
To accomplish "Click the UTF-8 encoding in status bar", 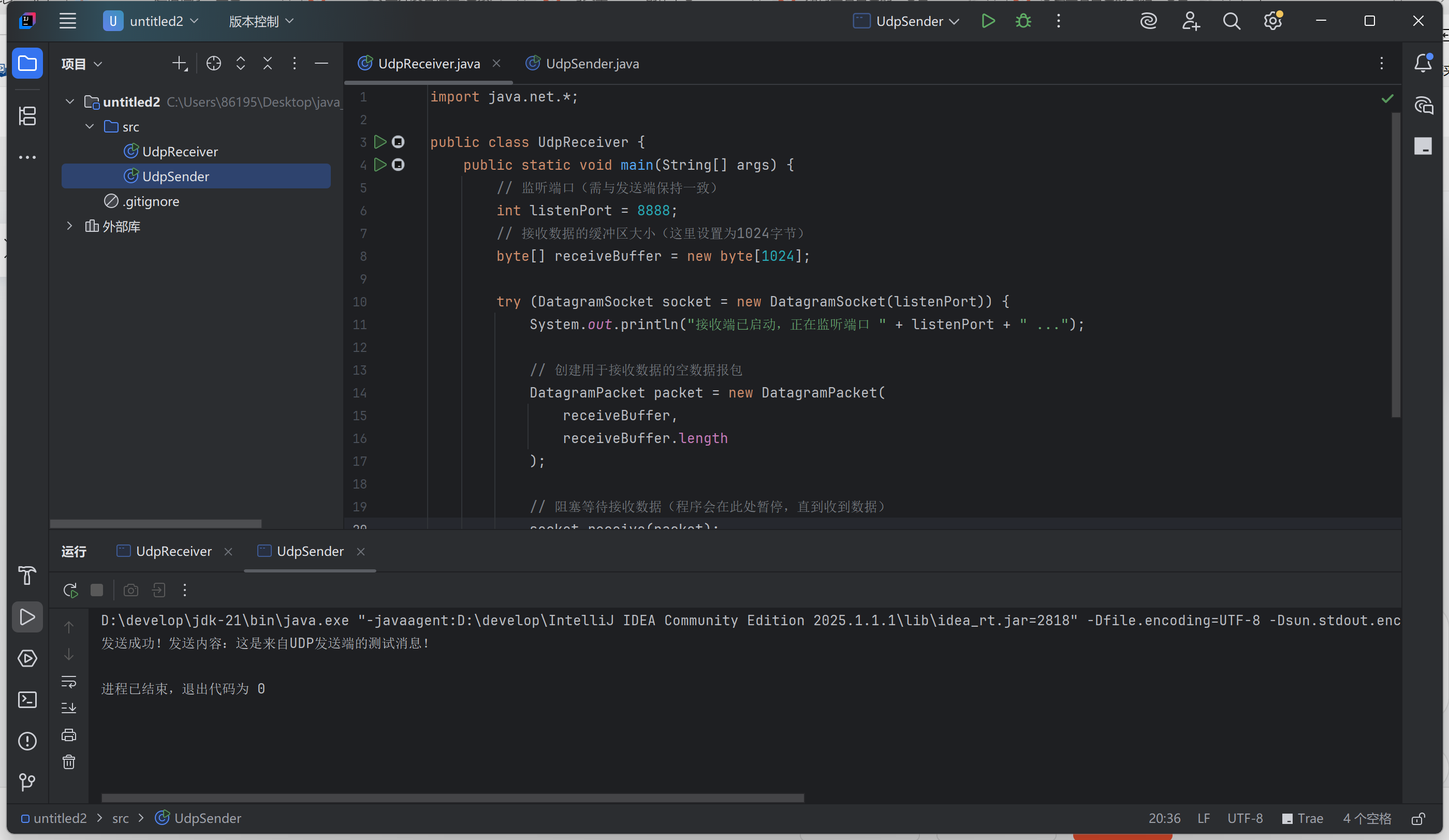I will [1245, 818].
